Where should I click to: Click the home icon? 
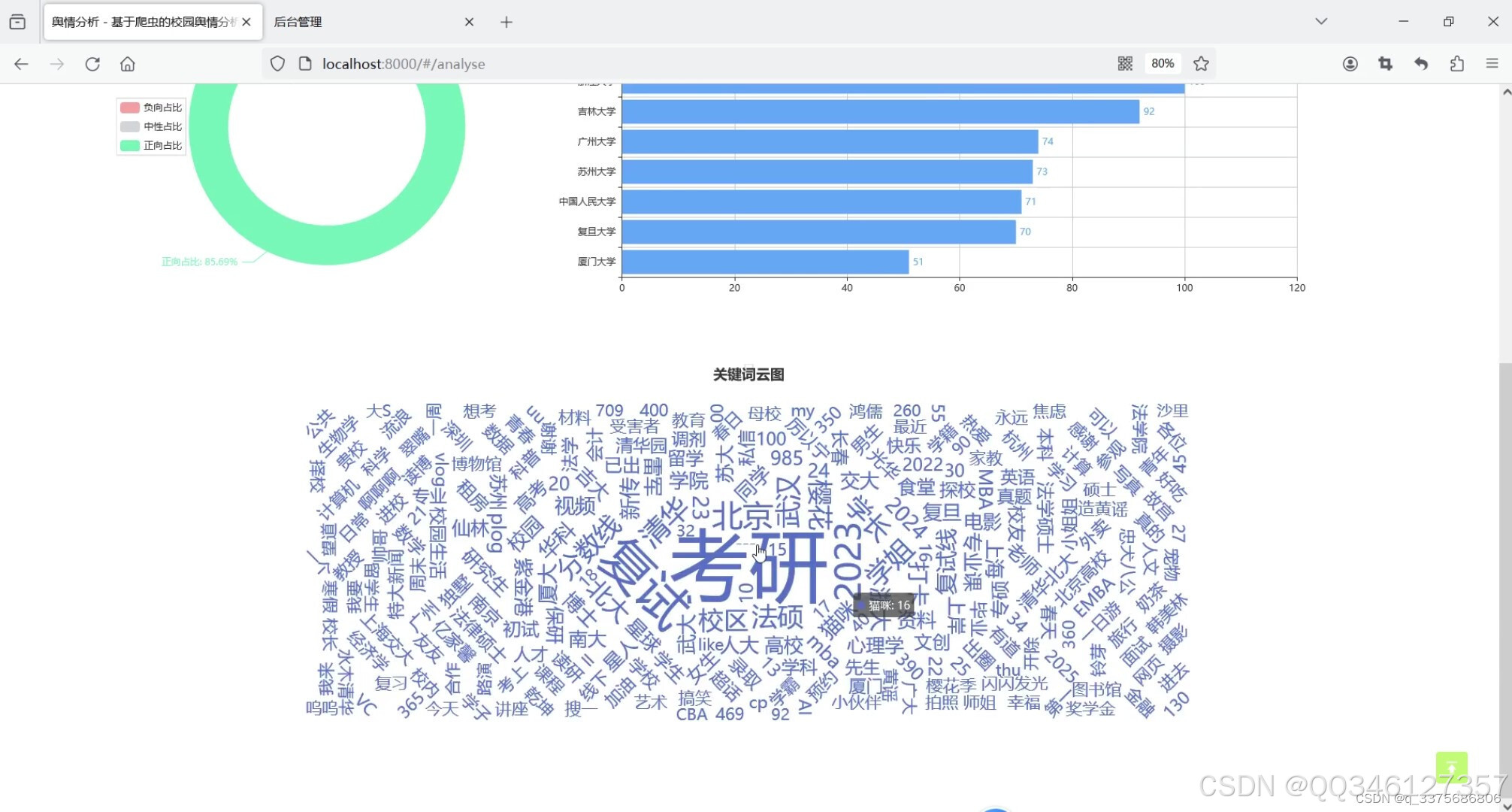pos(128,64)
